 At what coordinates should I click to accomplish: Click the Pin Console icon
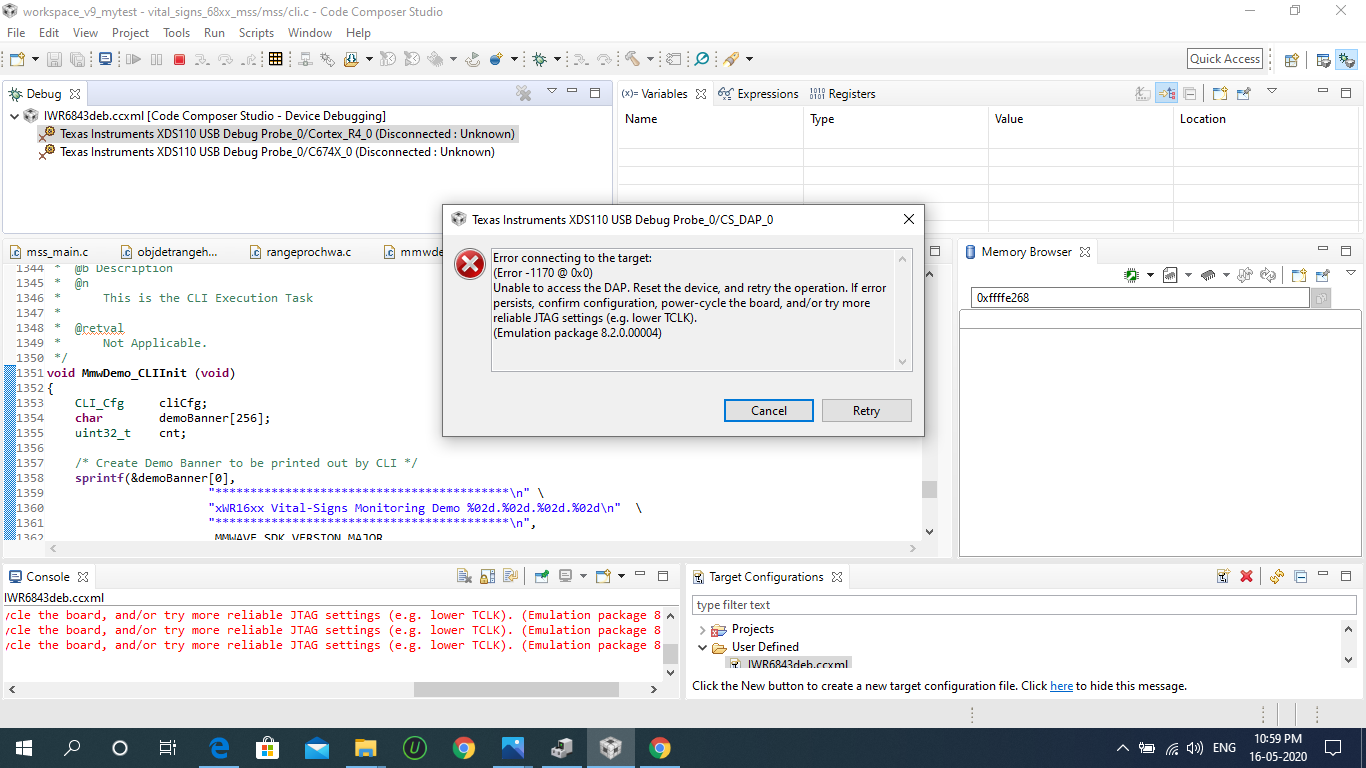[x=542, y=576]
